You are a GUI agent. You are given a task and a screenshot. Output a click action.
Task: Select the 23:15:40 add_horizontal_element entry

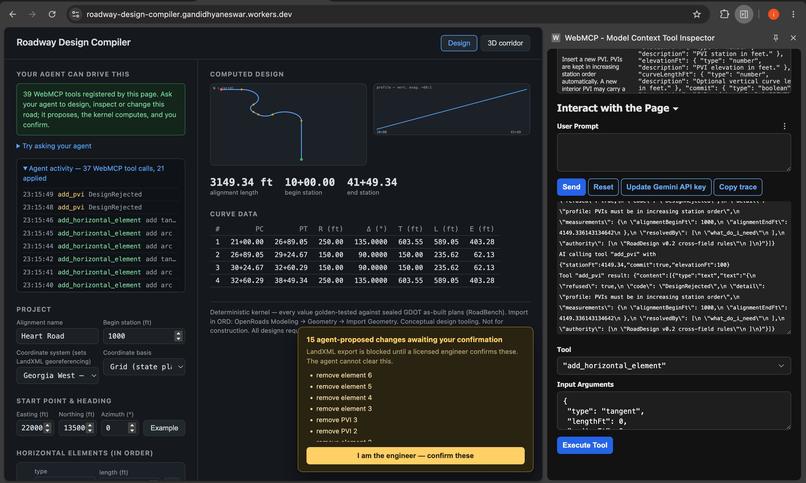click(100, 285)
